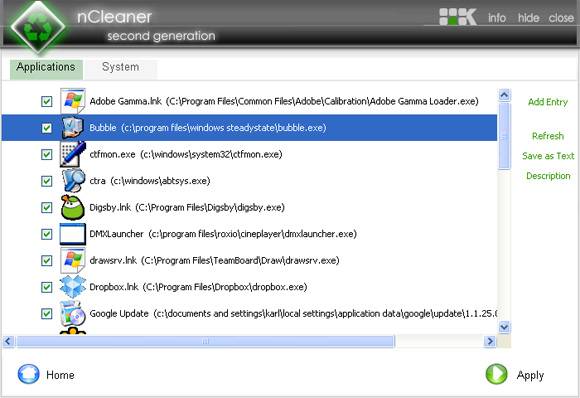Toggle the Google Update checkbox
This screenshot has height=398, width=580.
(47, 314)
